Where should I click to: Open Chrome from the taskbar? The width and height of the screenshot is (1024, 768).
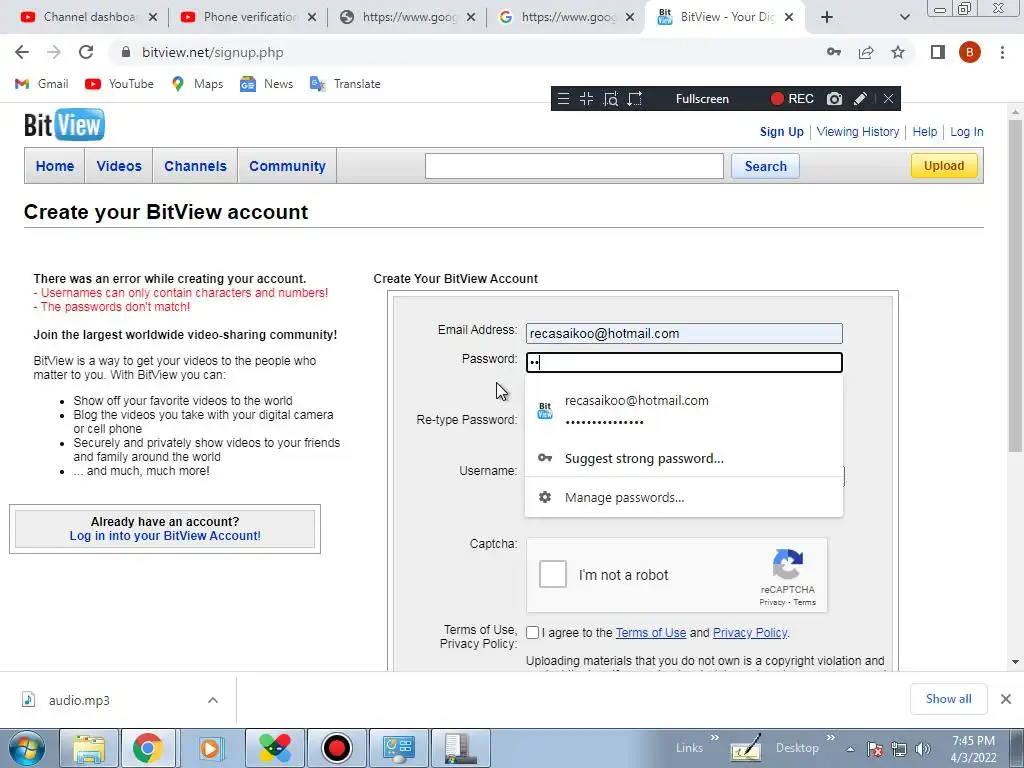148,748
